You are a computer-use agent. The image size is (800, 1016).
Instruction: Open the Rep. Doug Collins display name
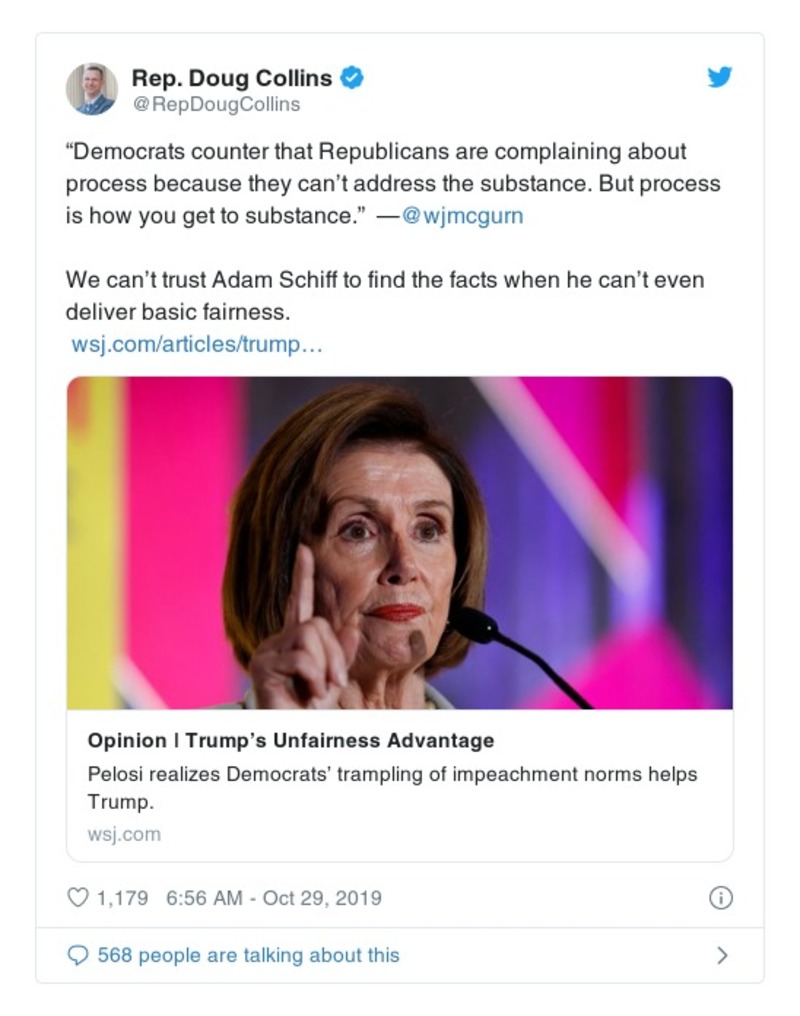pyautogui.click(x=234, y=77)
